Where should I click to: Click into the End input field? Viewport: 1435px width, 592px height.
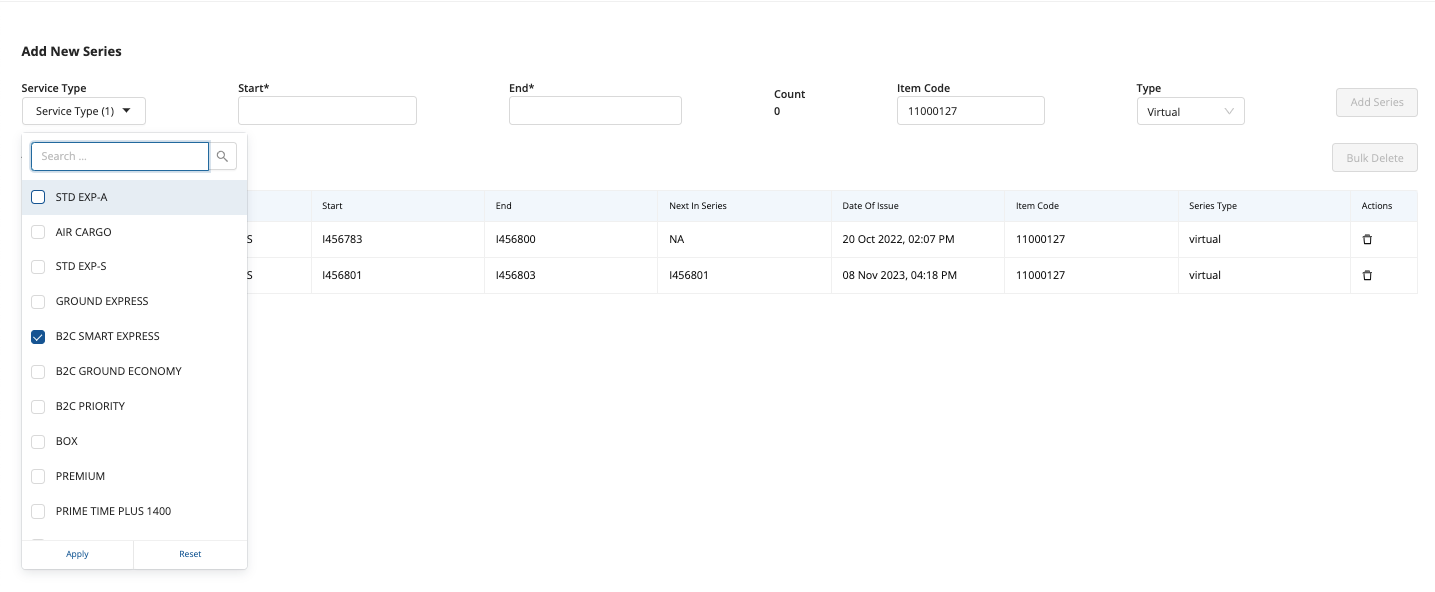[x=595, y=111]
